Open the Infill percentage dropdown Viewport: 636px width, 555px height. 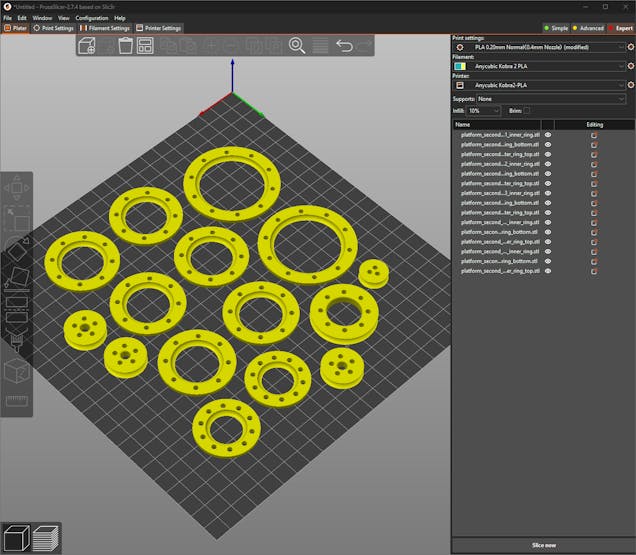click(484, 110)
